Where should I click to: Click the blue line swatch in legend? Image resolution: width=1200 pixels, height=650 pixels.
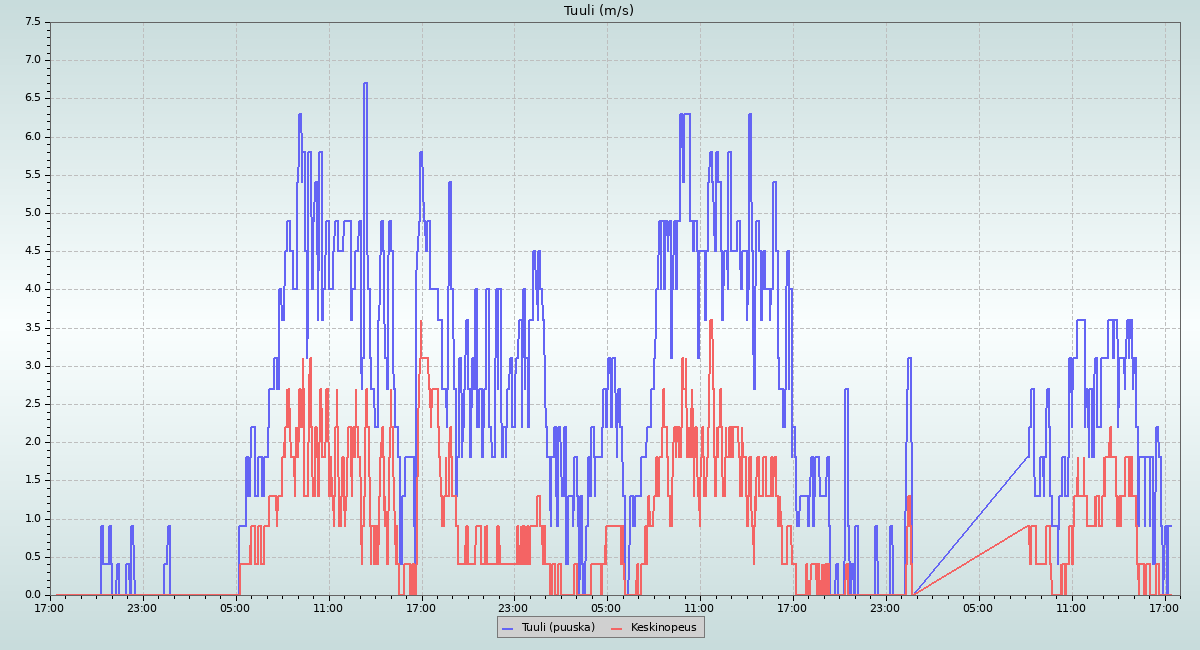(x=508, y=628)
